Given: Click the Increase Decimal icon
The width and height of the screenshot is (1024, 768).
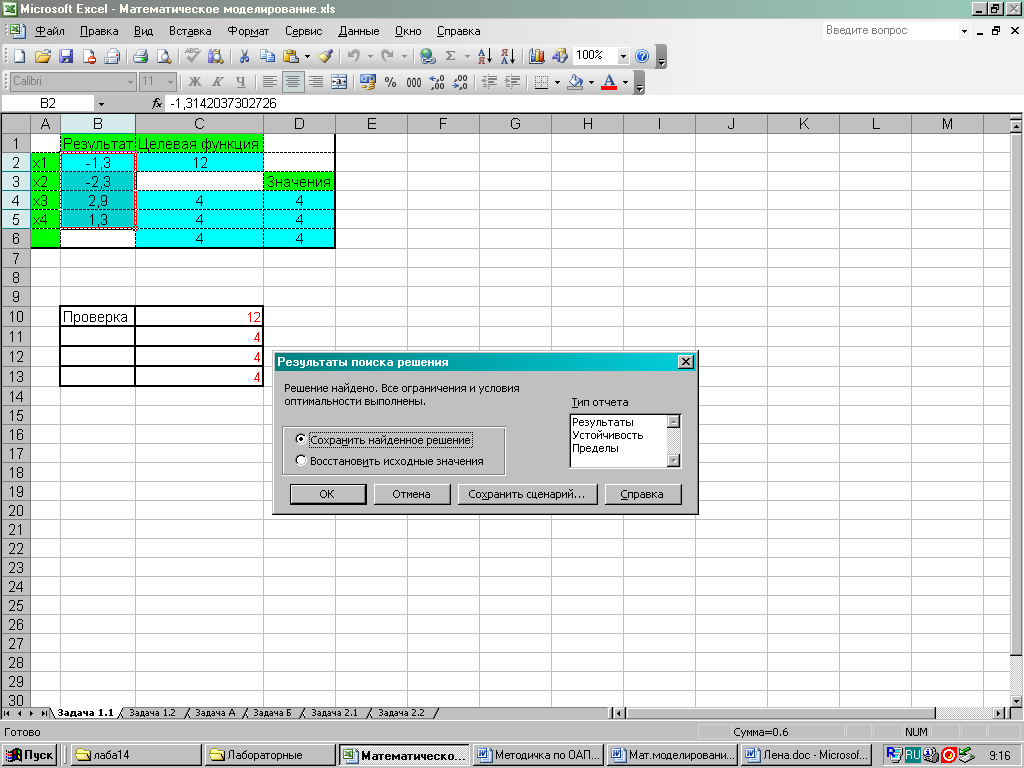Looking at the screenshot, I should point(437,82).
